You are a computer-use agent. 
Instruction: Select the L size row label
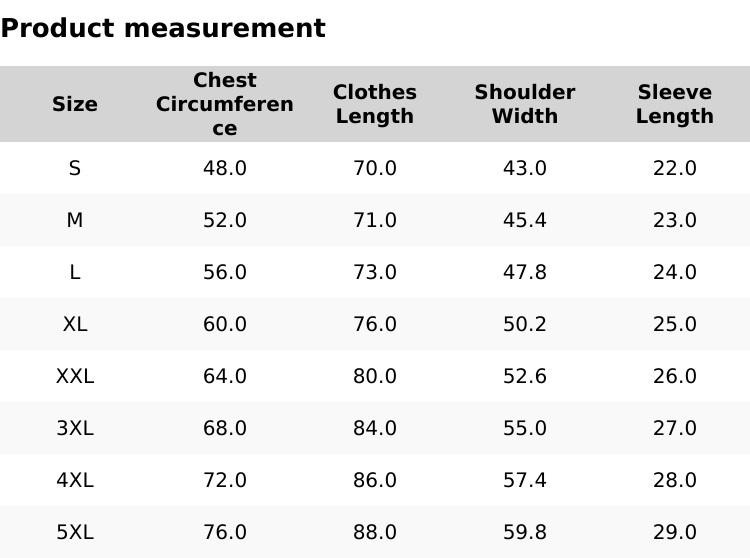point(75,272)
